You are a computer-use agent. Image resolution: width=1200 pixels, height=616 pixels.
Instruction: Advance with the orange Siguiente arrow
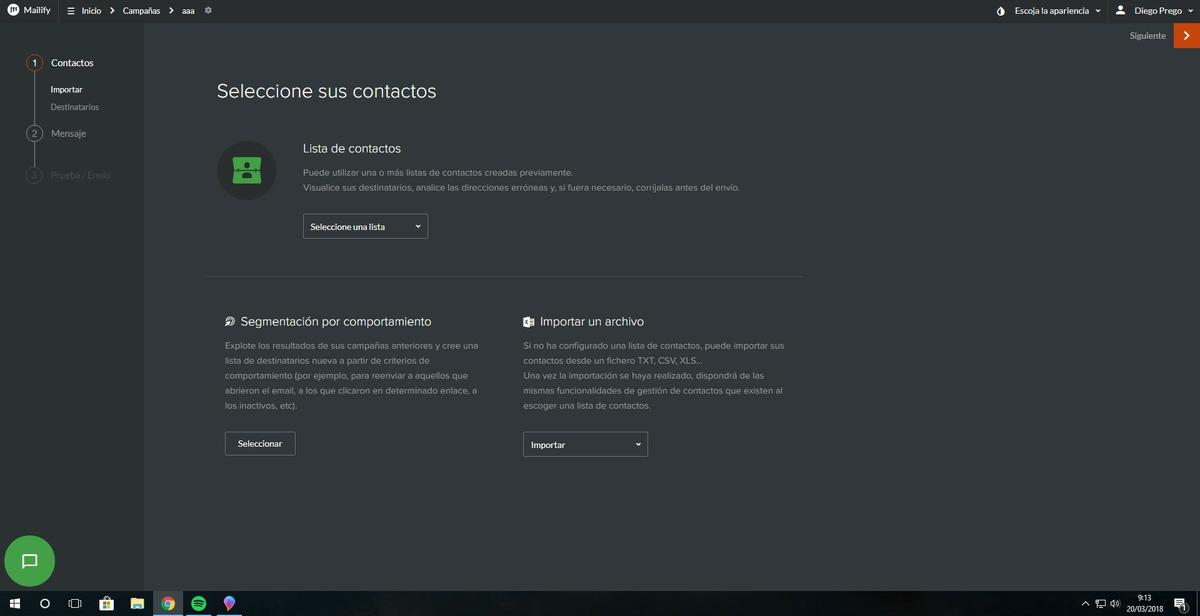pyautogui.click(x=1188, y=35)
